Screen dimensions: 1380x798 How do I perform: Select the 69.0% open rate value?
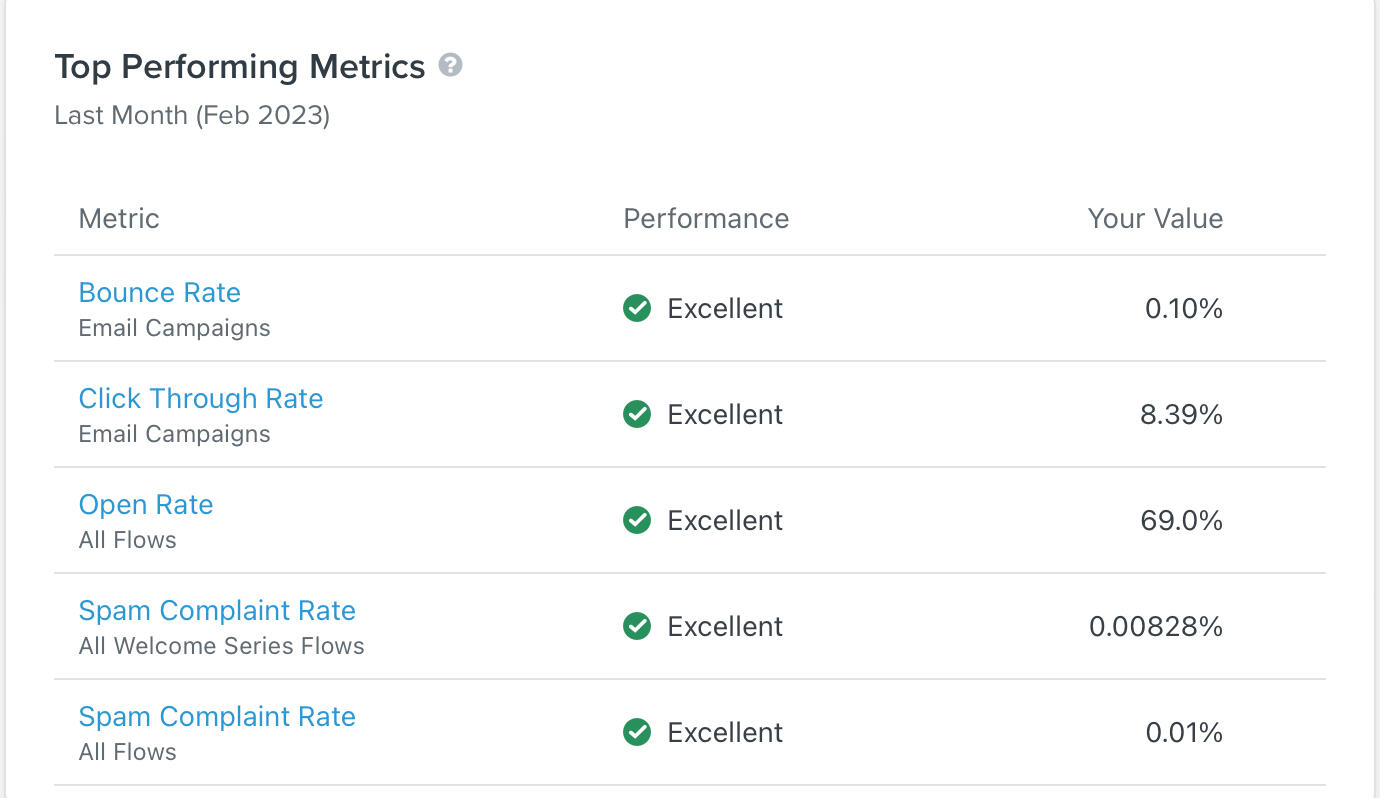tap(1181, 520)
